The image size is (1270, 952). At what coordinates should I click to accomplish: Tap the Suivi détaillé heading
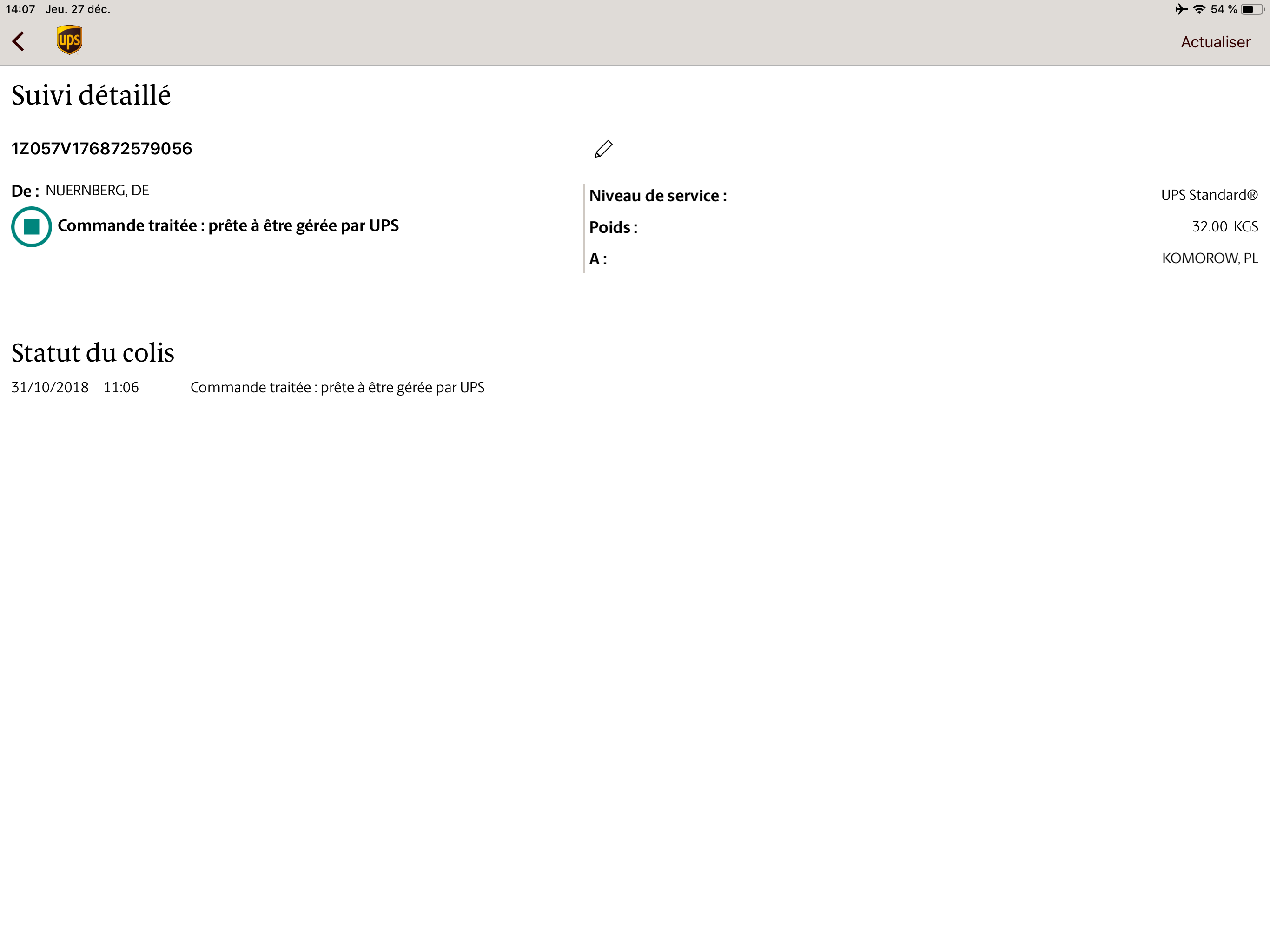pyautogui.click(x=91, y=95)
